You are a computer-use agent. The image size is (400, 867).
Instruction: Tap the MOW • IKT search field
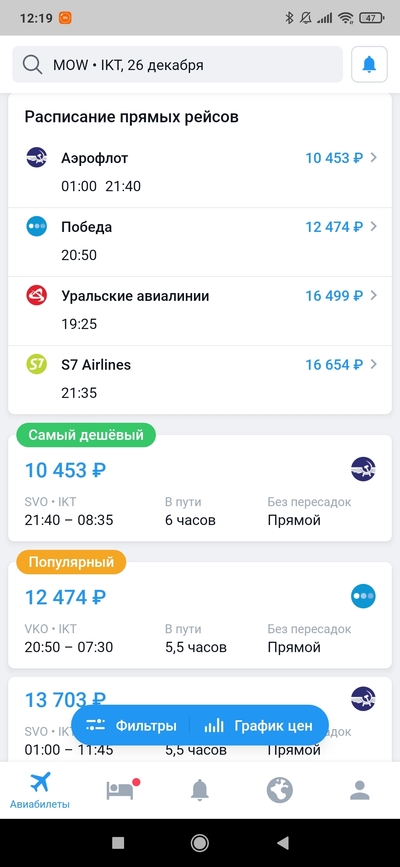[x=178, y=65]
